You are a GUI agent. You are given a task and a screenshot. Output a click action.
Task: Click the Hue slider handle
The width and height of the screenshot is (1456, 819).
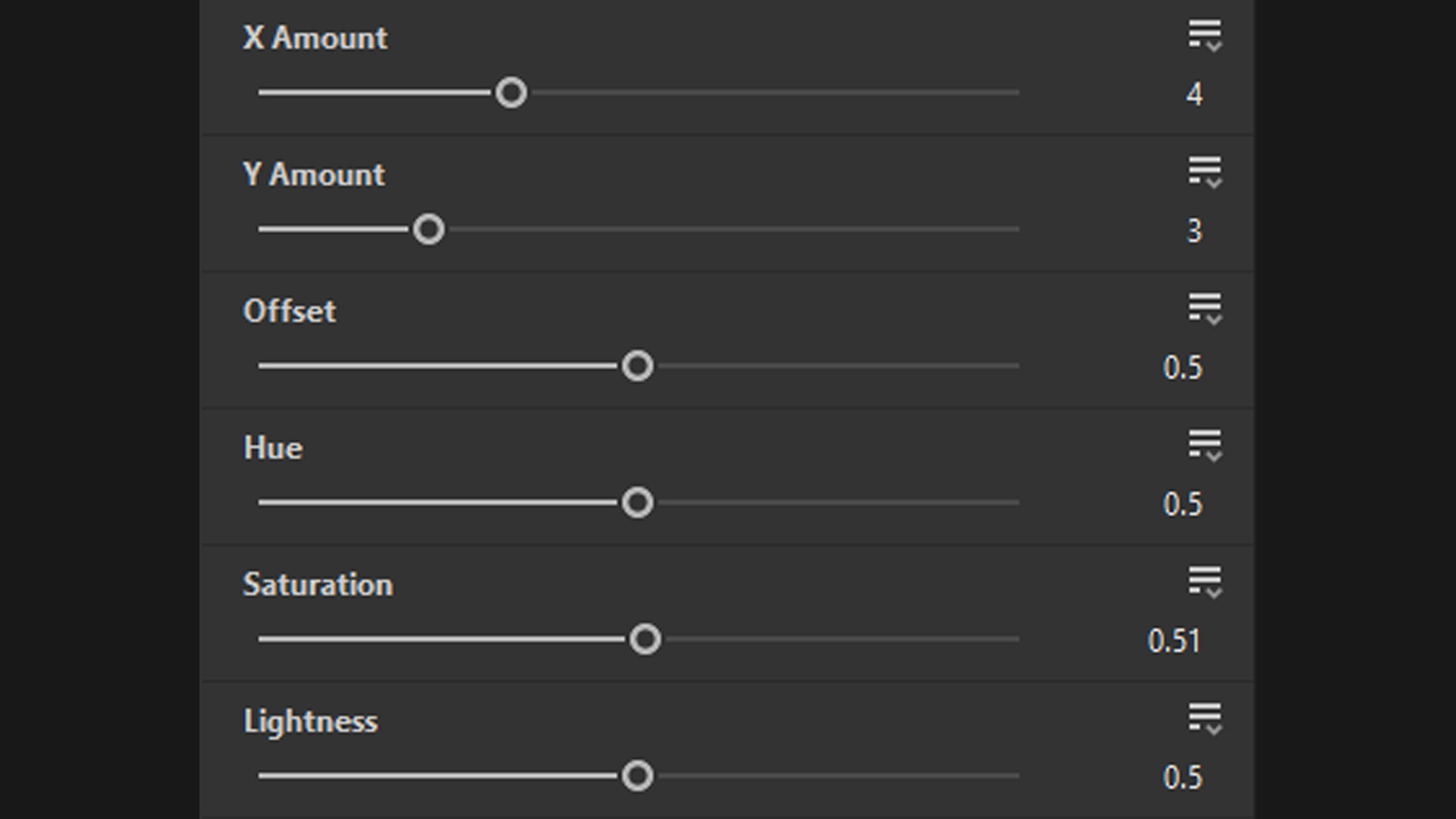pos(637,503)
